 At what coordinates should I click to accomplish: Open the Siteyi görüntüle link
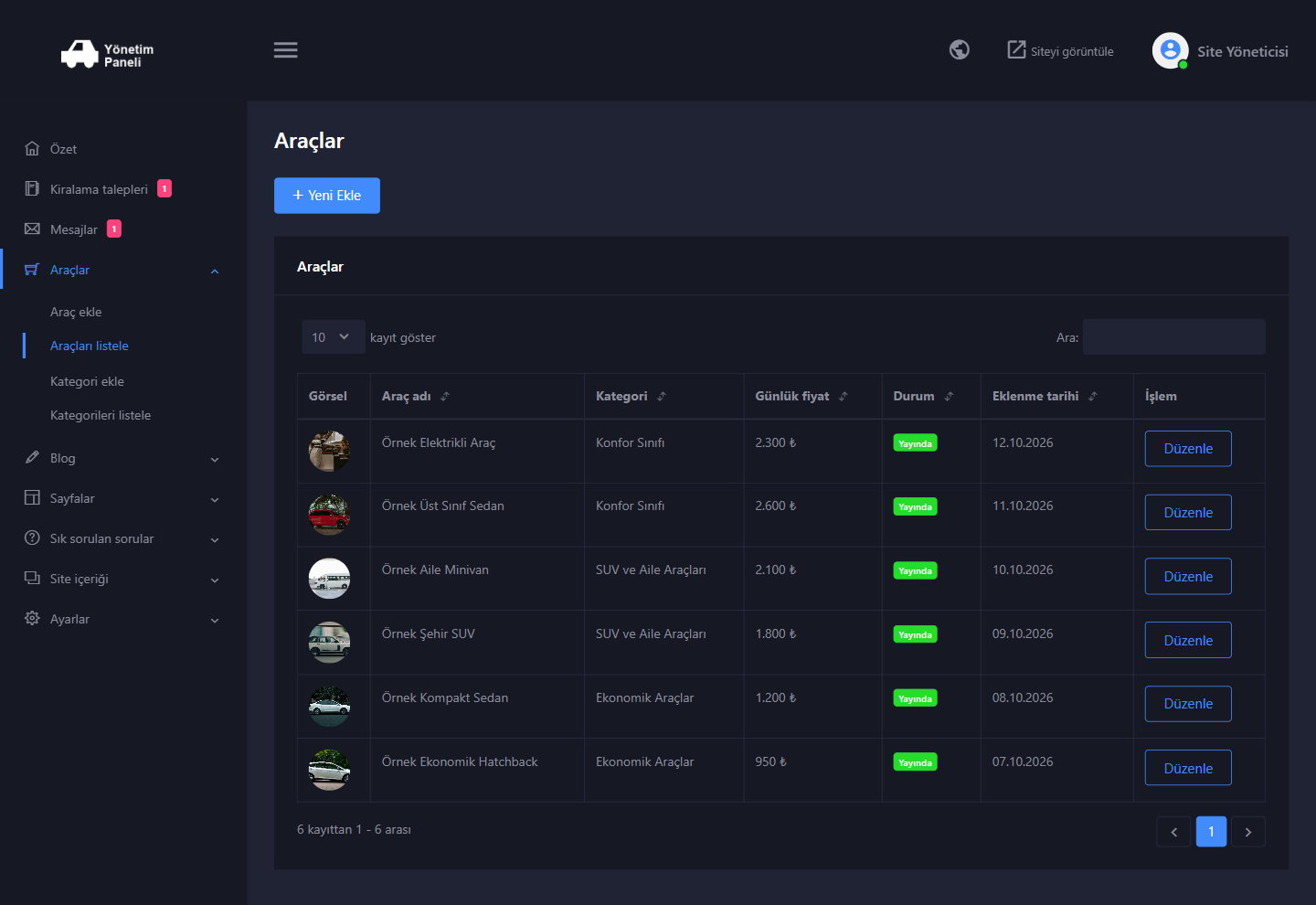point(1060,50)
